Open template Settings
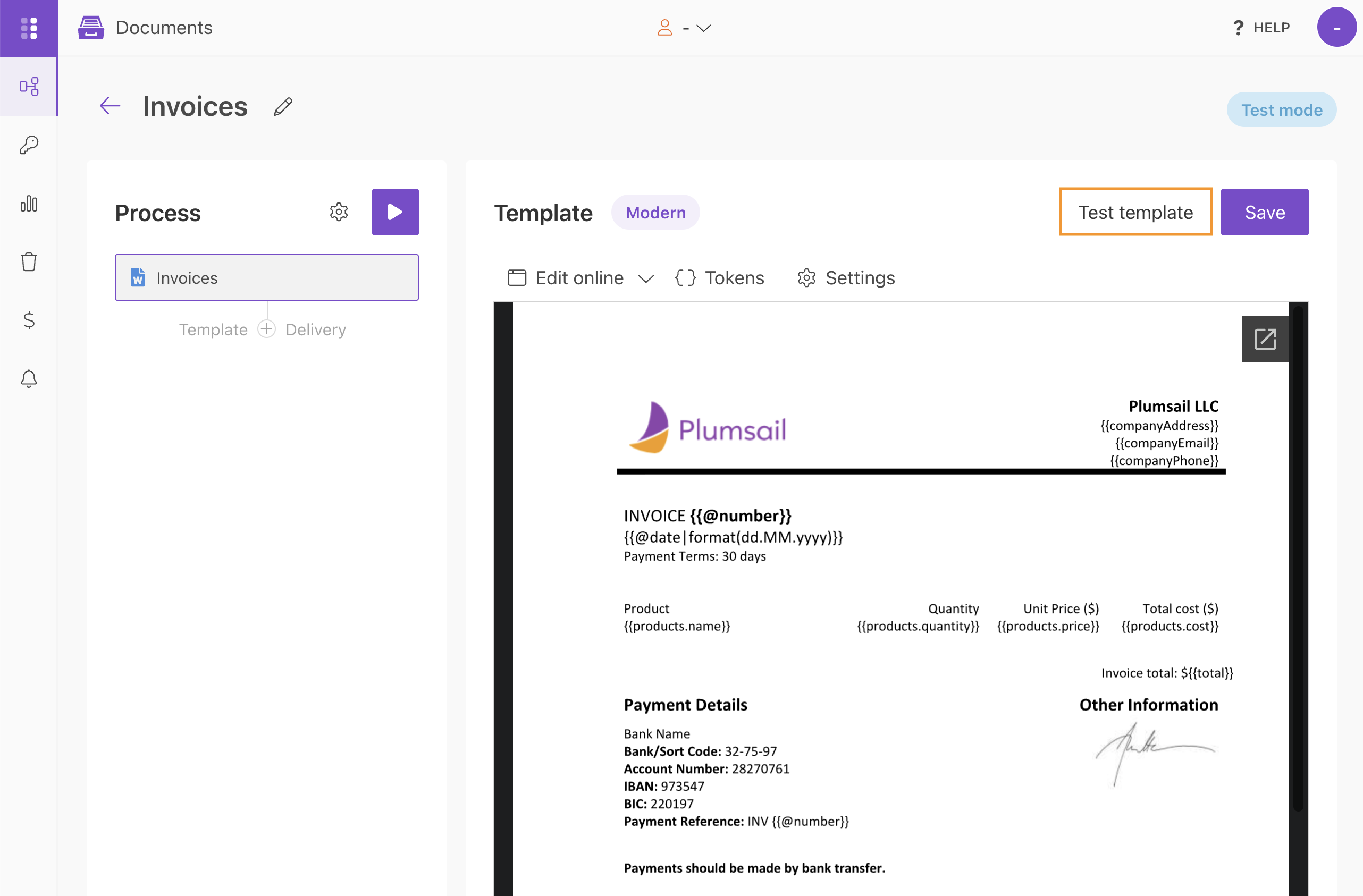Screen dimensions: 1363x896 point(846,278)
